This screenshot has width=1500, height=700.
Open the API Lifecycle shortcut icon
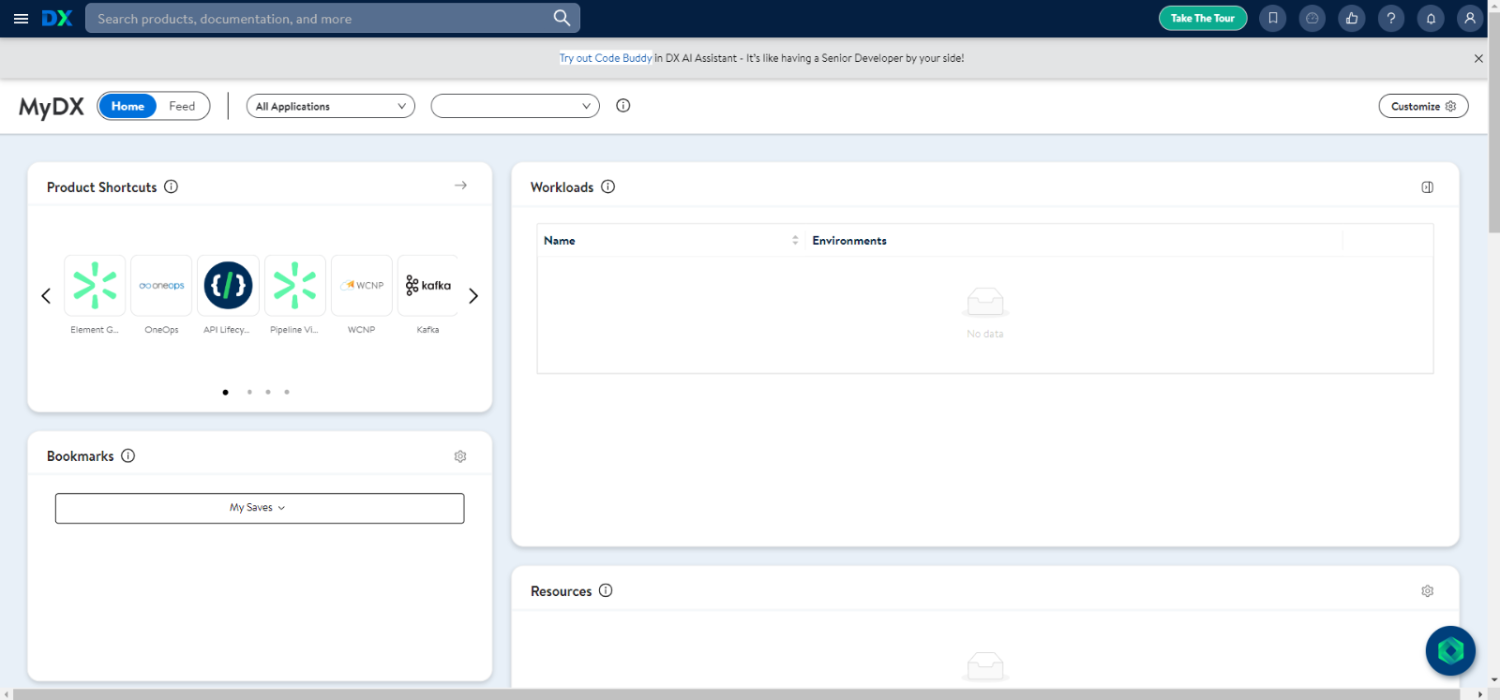pyautogui.click(x=228, y=286)
